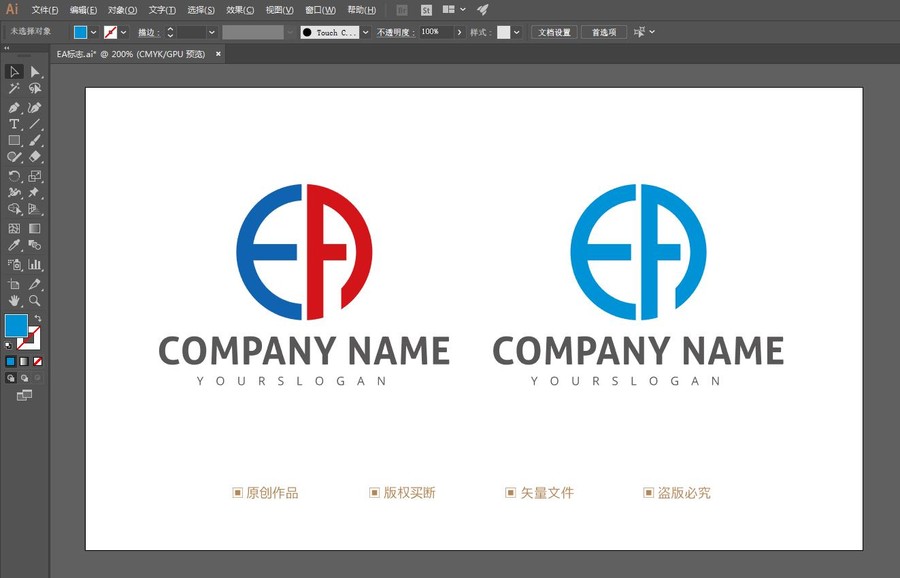Pick the Rectangle tool
Image resolution: width=900 pixels, height=578 pixels.
point(14,141)
